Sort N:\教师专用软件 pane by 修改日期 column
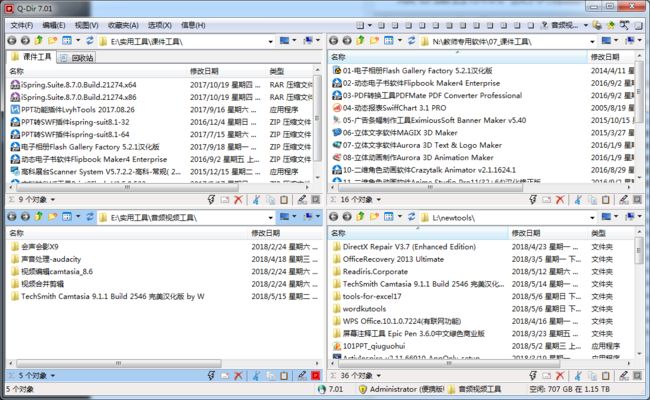The width and height of the screenshot is (650, 400). click(x=610, y=57)
